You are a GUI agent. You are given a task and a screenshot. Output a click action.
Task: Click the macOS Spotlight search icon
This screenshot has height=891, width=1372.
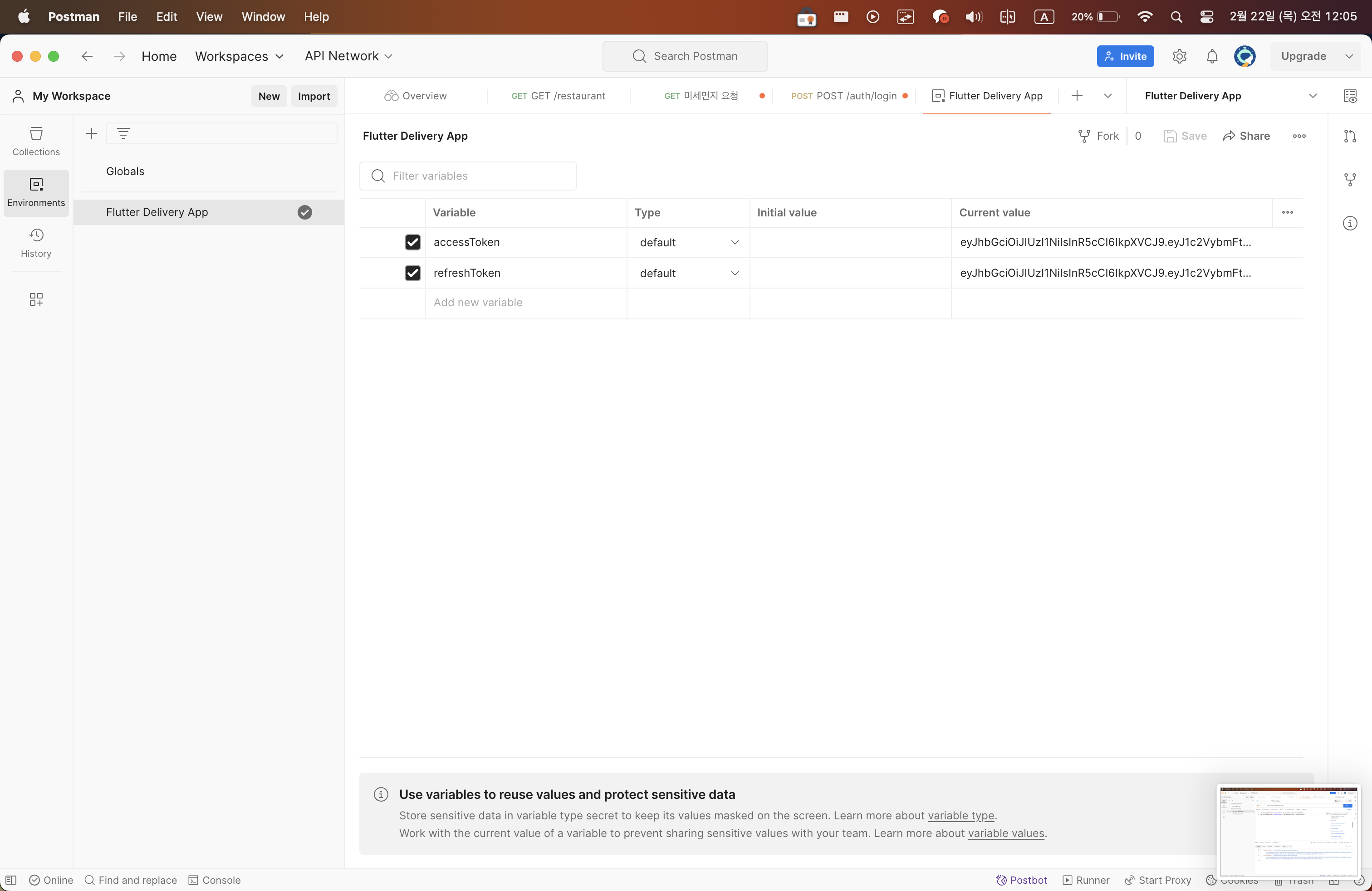pyautogui.click(x=1176, y=17)
